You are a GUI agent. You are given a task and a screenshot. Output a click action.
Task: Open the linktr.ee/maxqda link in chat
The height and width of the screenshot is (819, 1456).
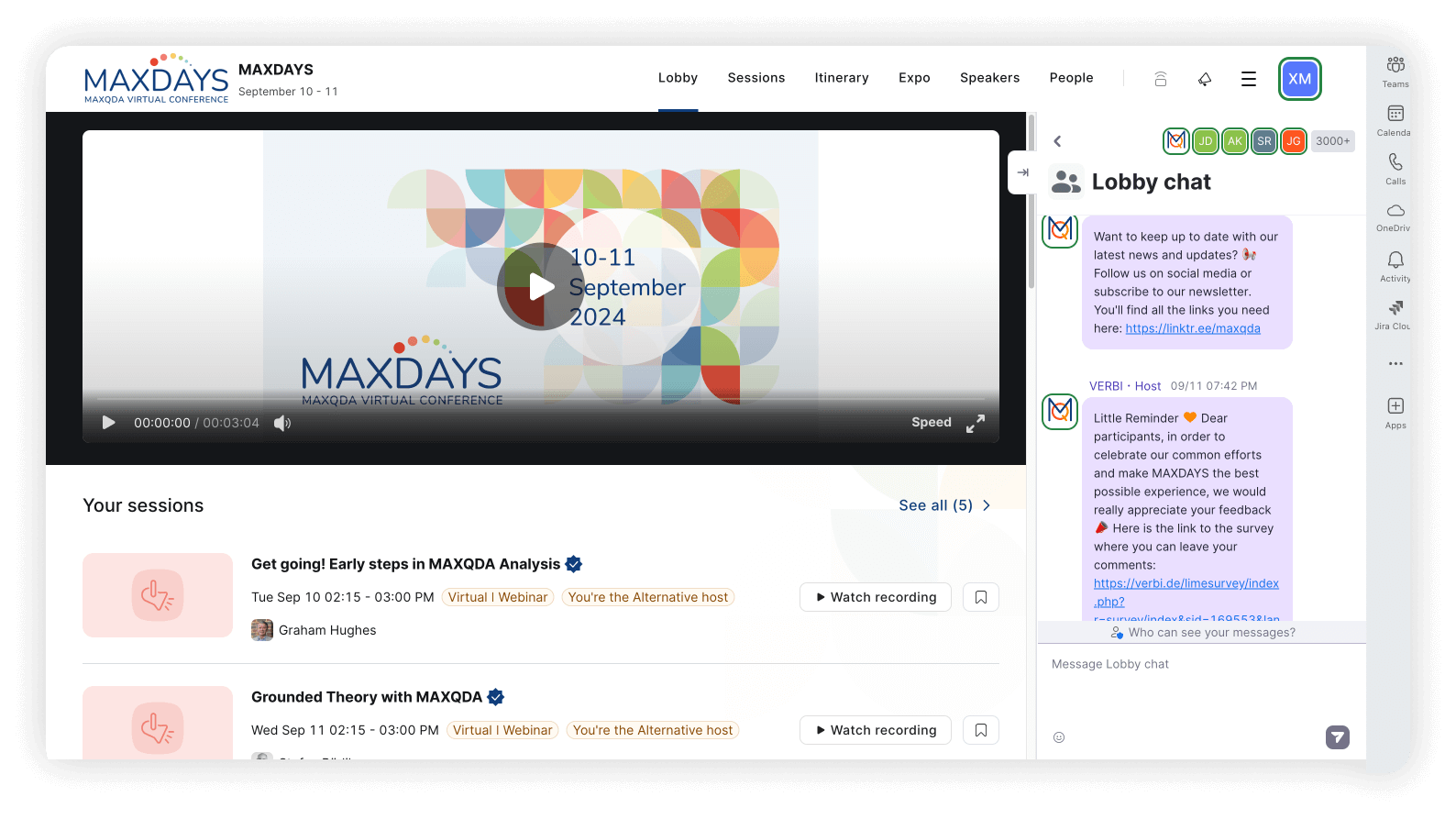1192,328
